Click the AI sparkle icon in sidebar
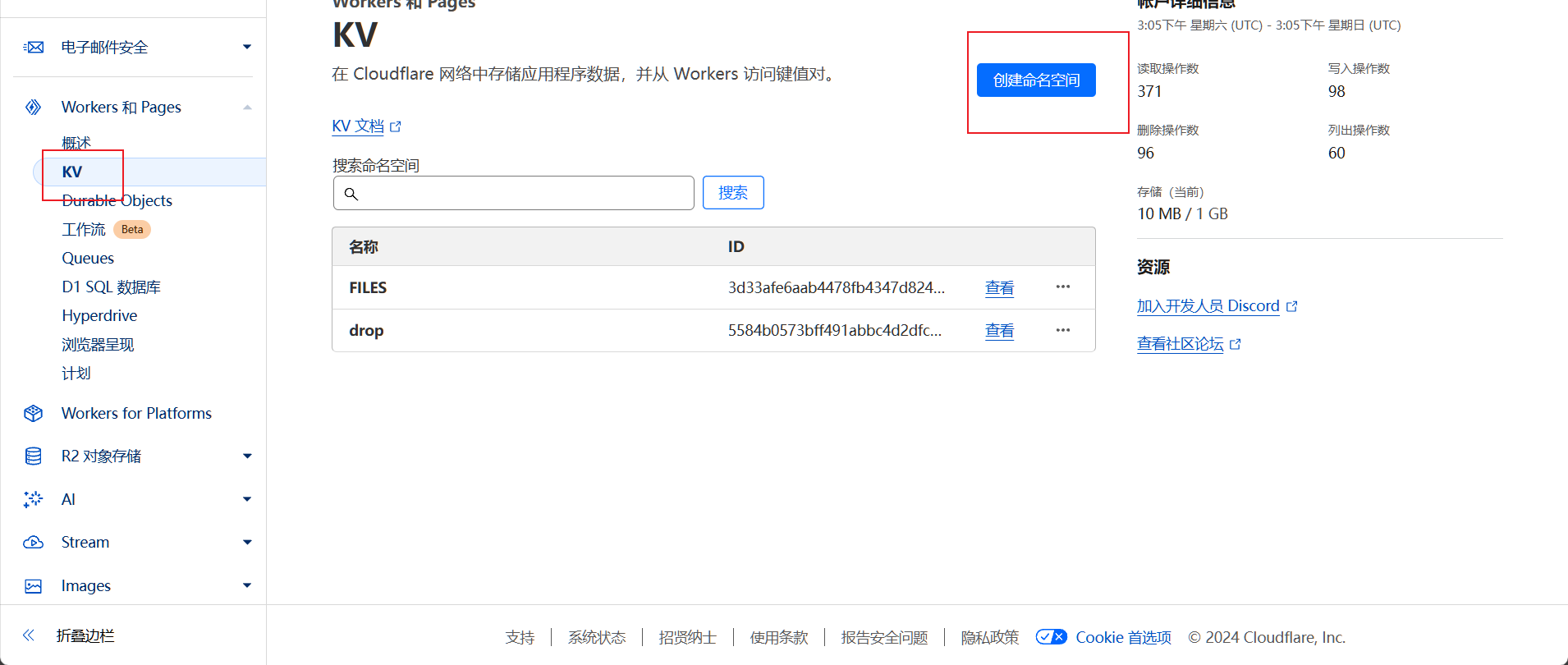1568x665 pixels. pos(34,499)
